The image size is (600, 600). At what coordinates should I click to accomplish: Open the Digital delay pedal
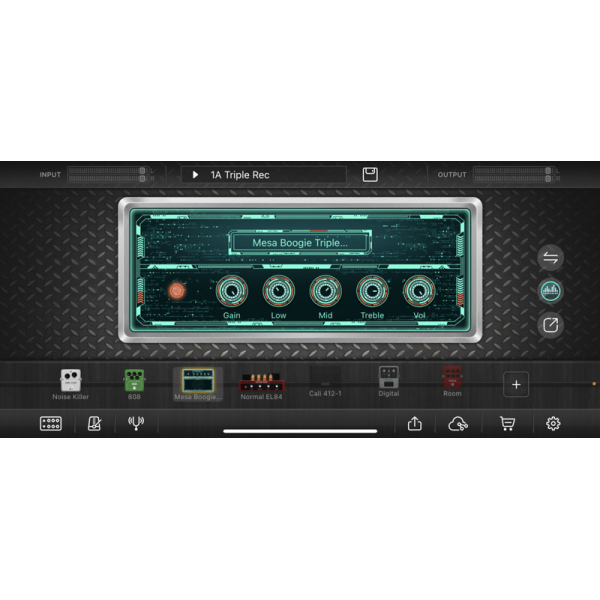pyautogui.click(x=388, y=378)
